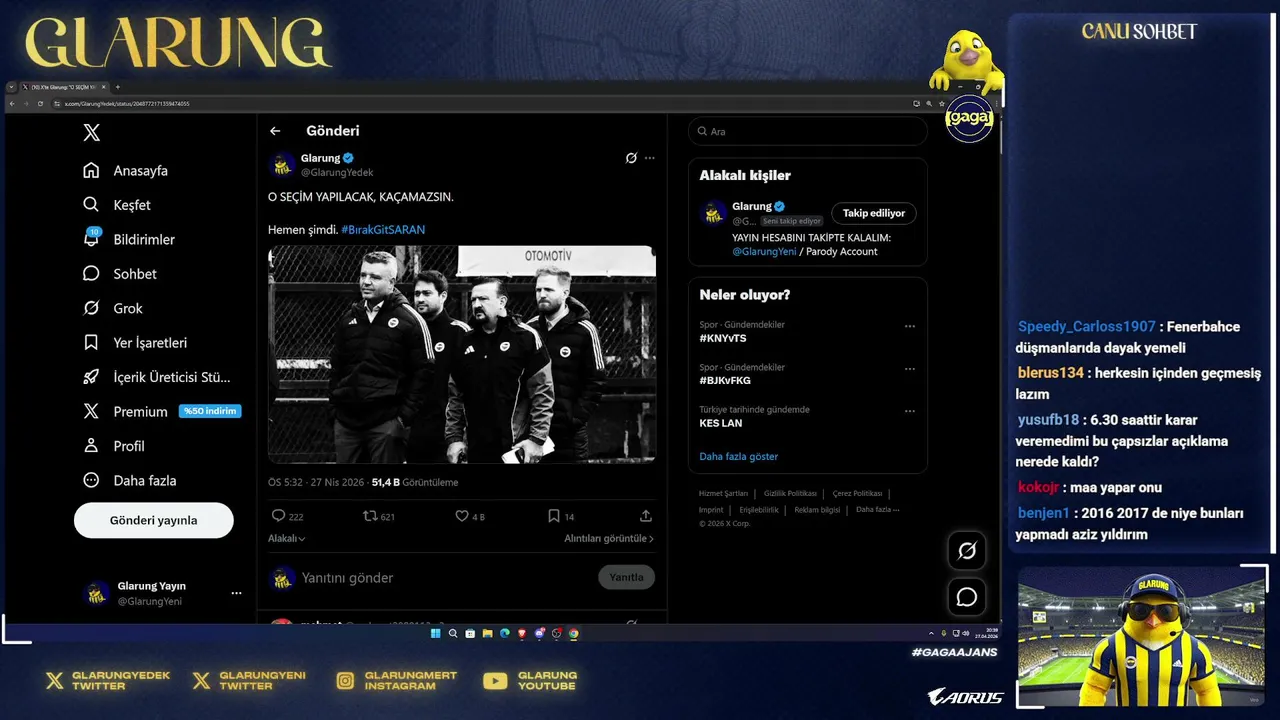Screen dimensions: 1280x720
Task: Open the #BırakGitSARAN hashtag
Action: [x=383, y=229]
